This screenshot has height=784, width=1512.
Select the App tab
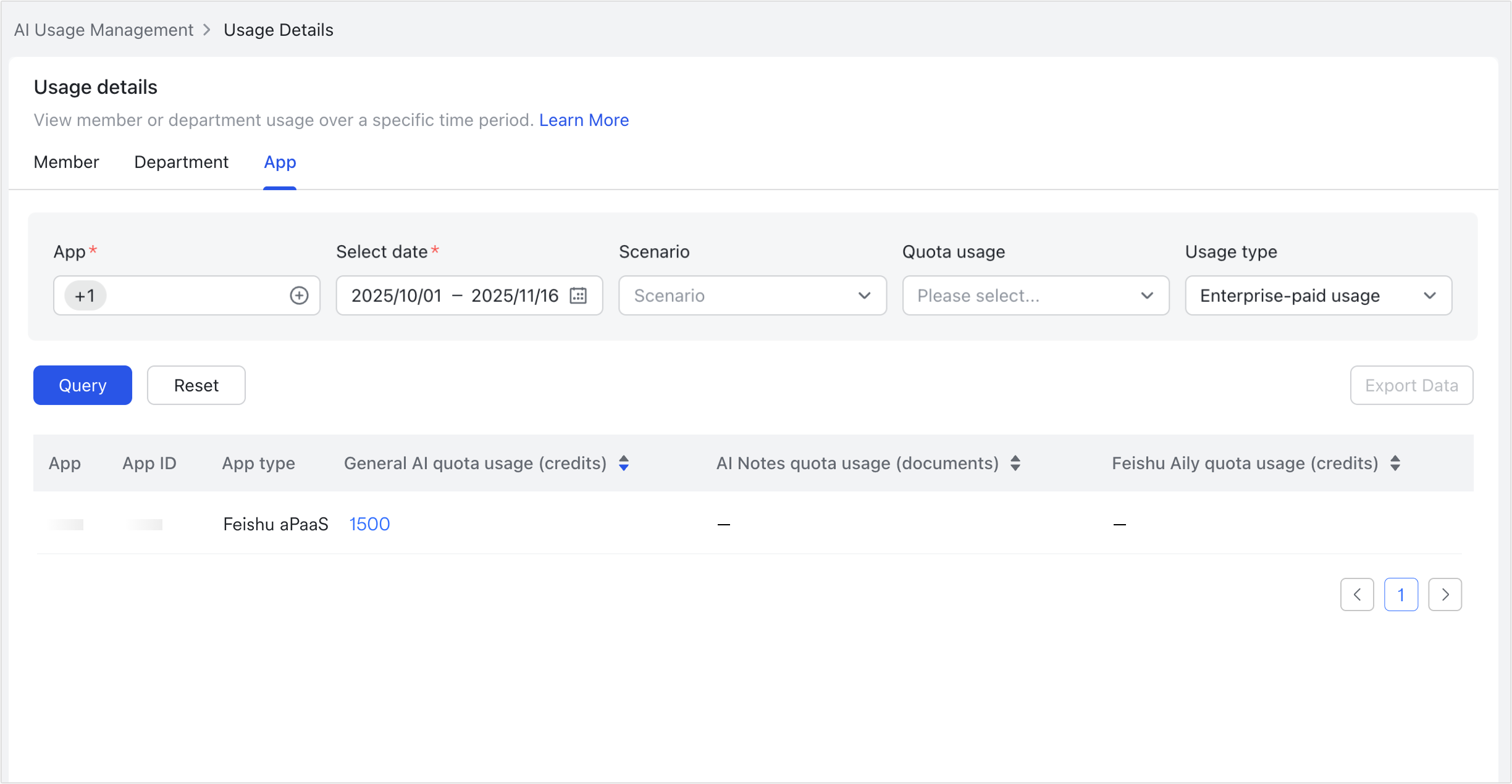[x=280, y=162]
